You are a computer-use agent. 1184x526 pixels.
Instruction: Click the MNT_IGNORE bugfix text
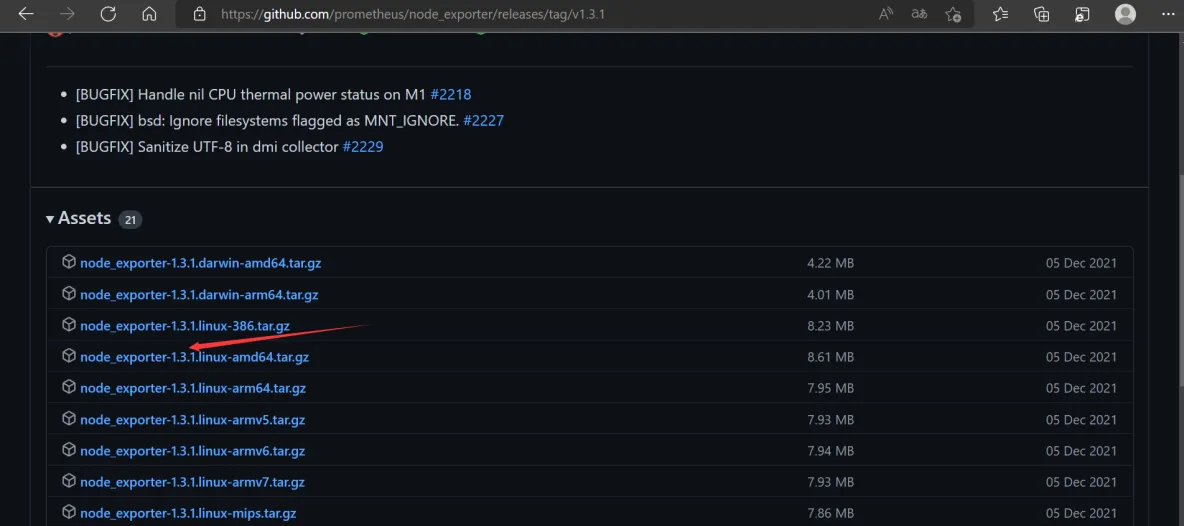click(267, 120)
